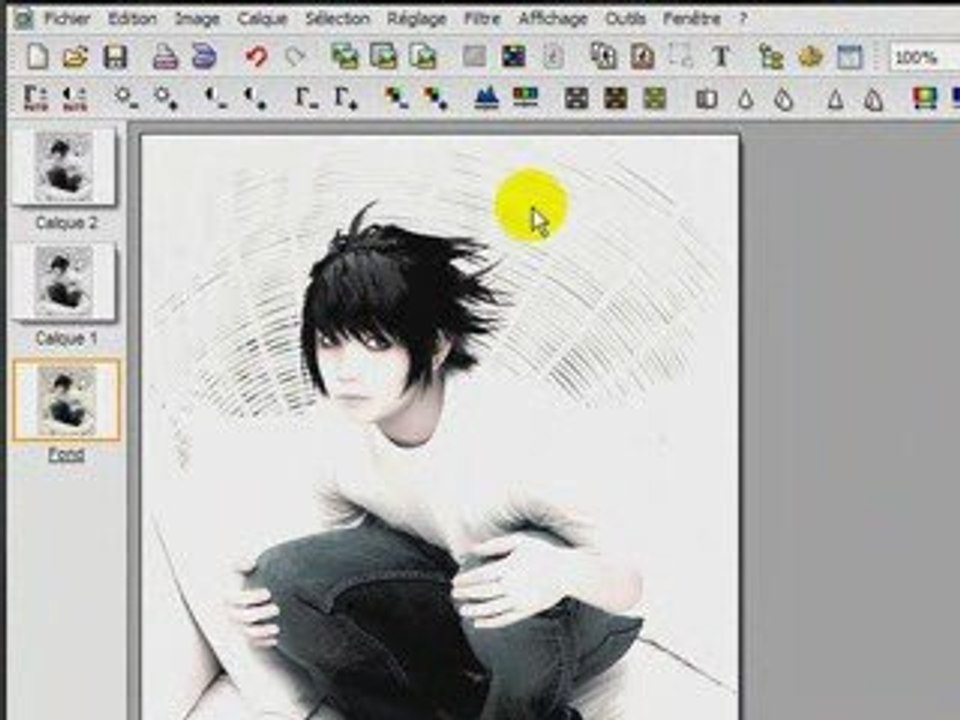
Task: Open the hue variation rainbow icon
Action: [x=924, y=98]
